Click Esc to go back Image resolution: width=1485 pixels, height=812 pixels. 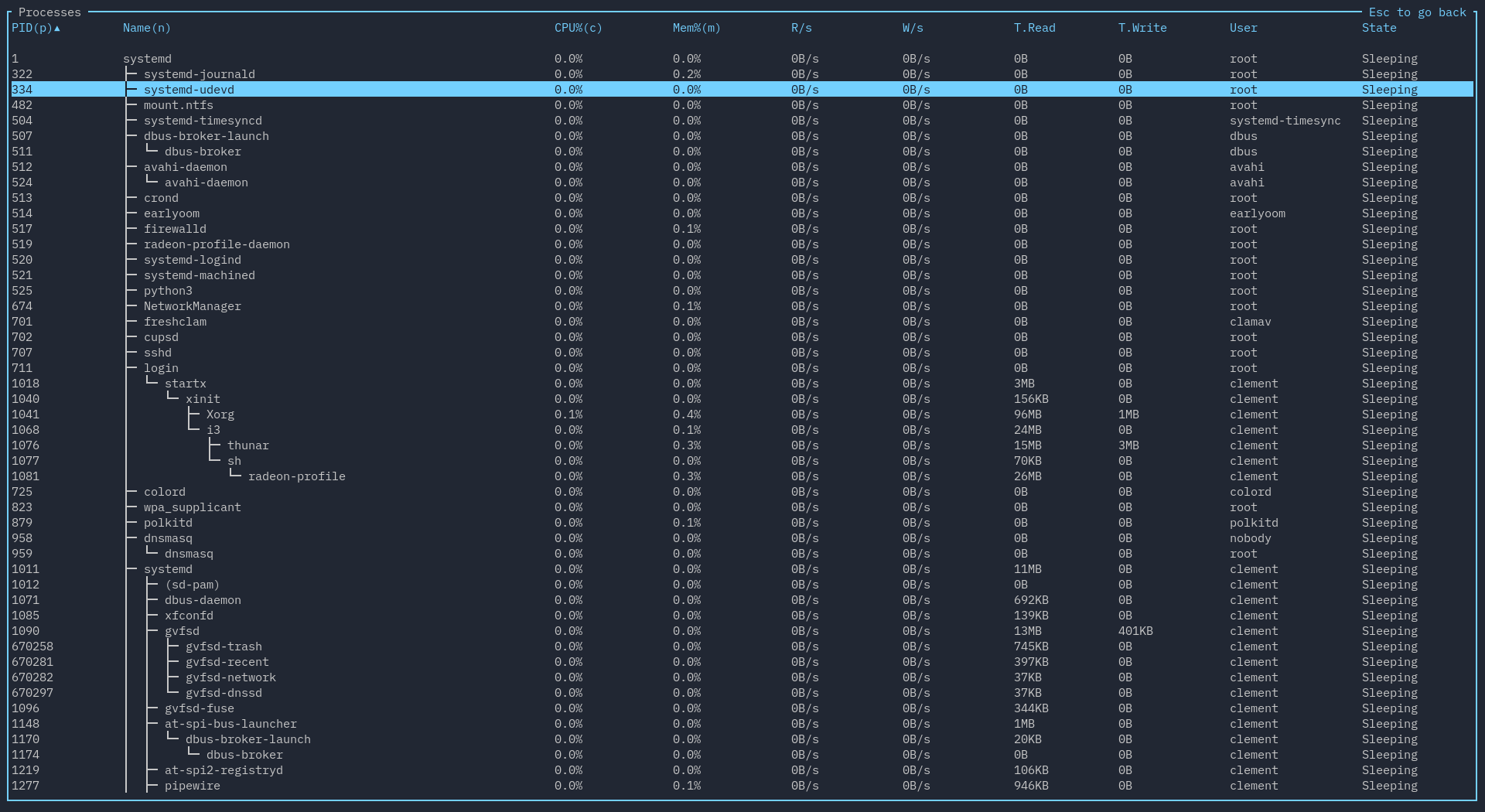pos(1417,12)
